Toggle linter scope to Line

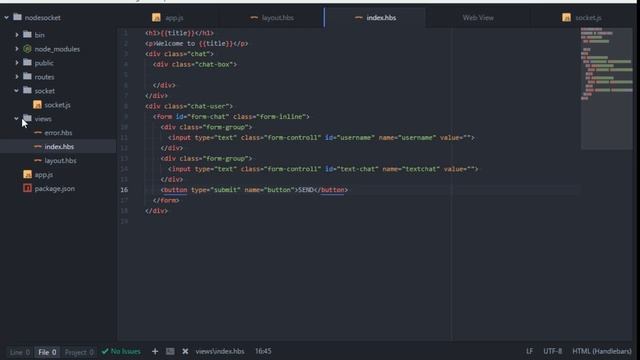[20, 352]
